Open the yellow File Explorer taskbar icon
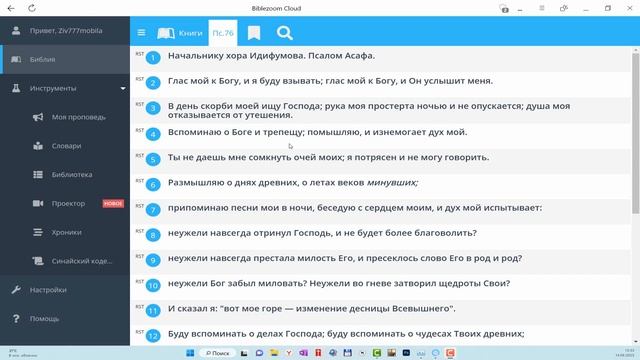640x360 pixels. (x=274, y=353)
